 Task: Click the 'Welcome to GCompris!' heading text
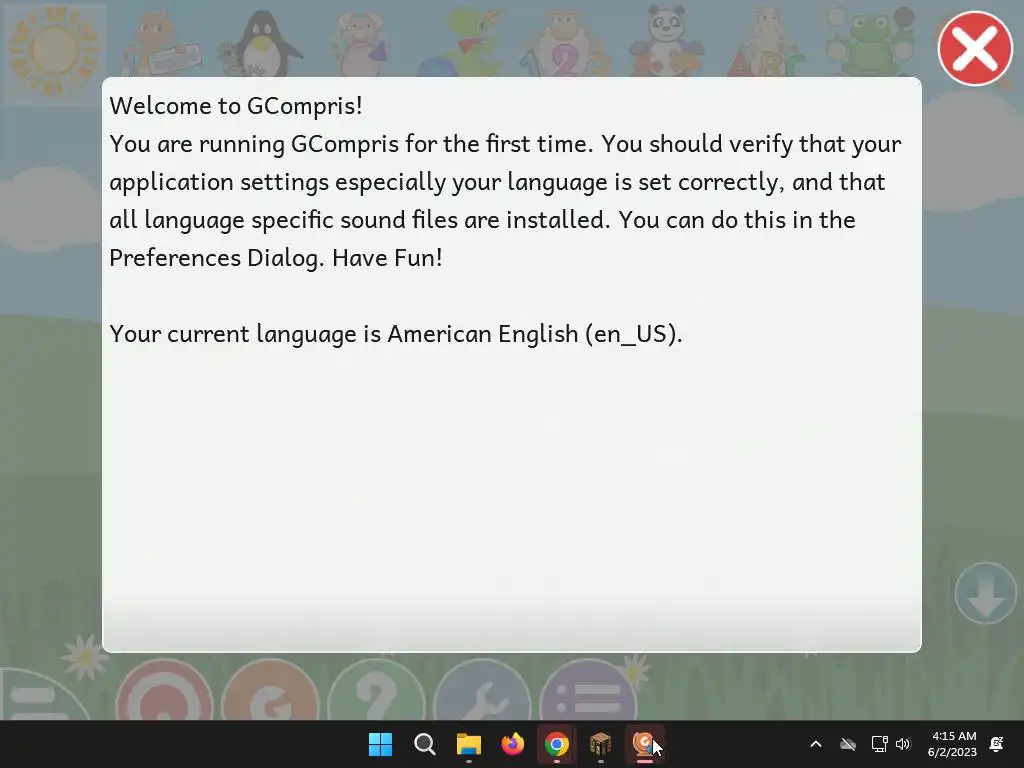click(236, 105)
